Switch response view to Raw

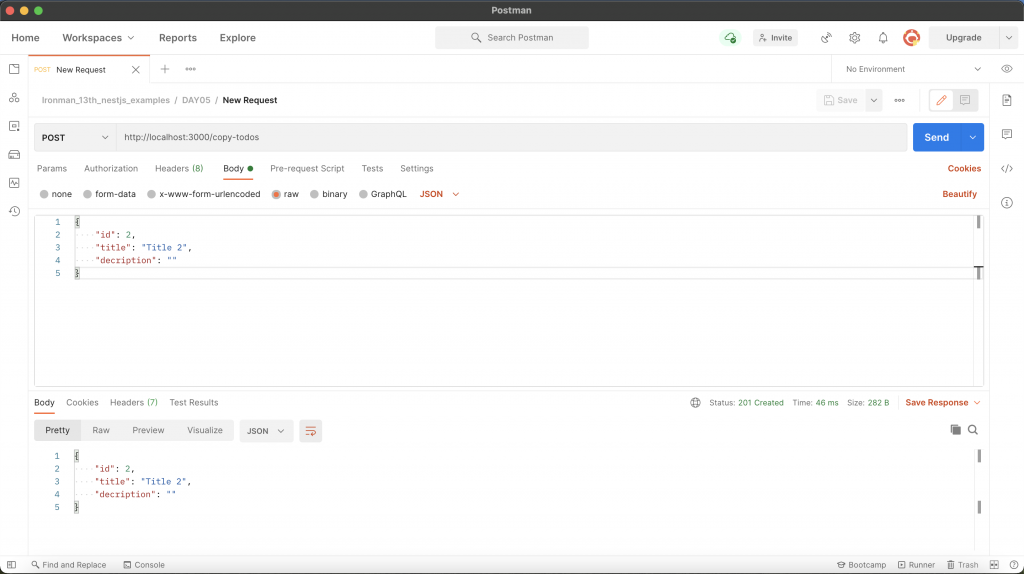pyautogui.click(x=101, y=430)
